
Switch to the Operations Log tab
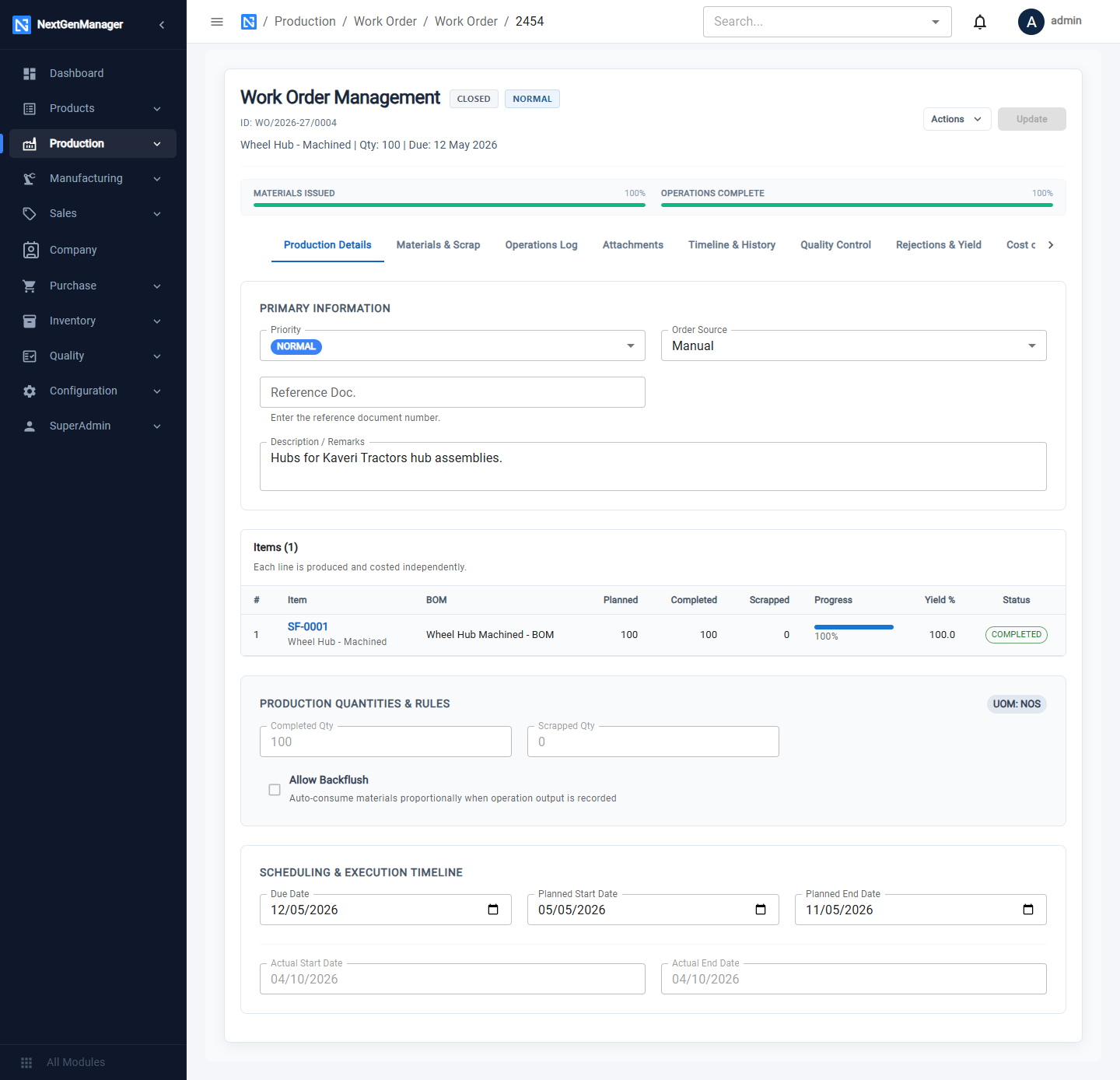pyautogui.click(x=541, y=245)
